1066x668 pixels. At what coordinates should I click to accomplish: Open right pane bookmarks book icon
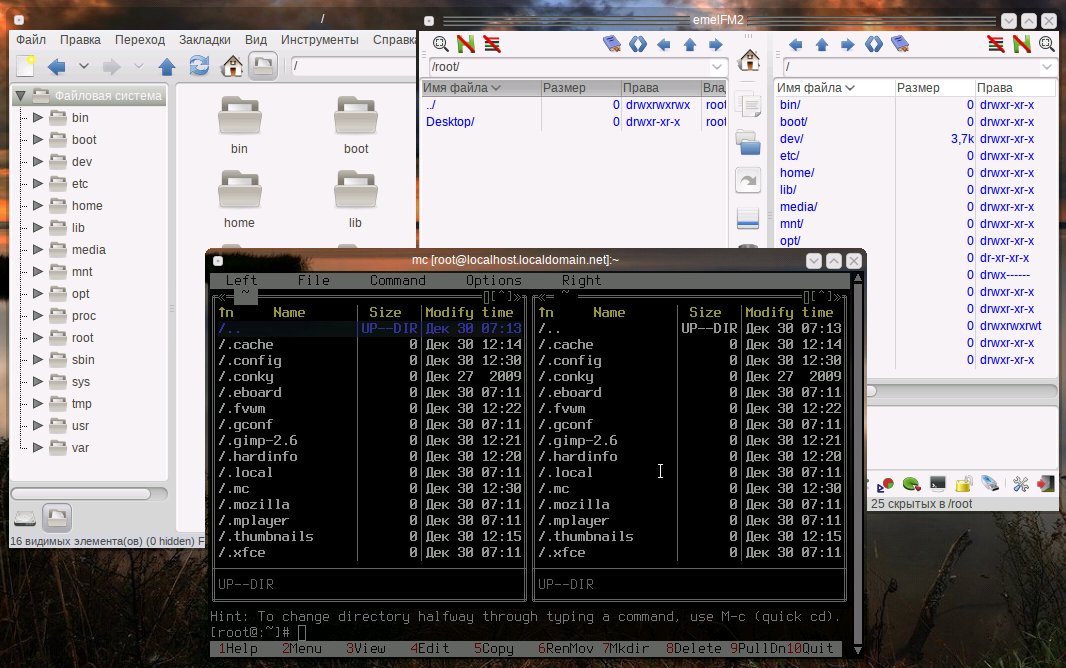(900, 44)
